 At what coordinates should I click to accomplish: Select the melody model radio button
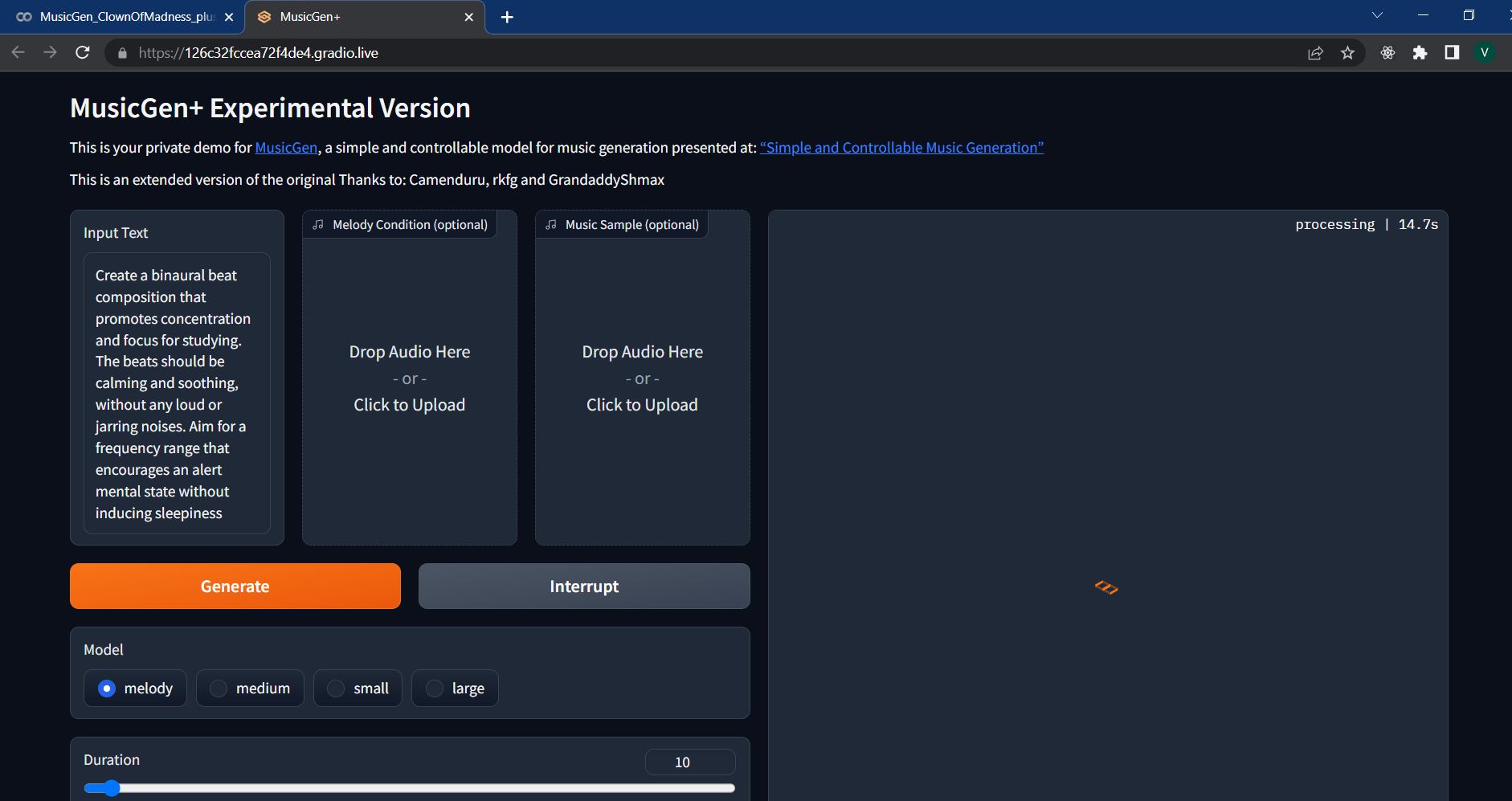click(x=106, y=689)
